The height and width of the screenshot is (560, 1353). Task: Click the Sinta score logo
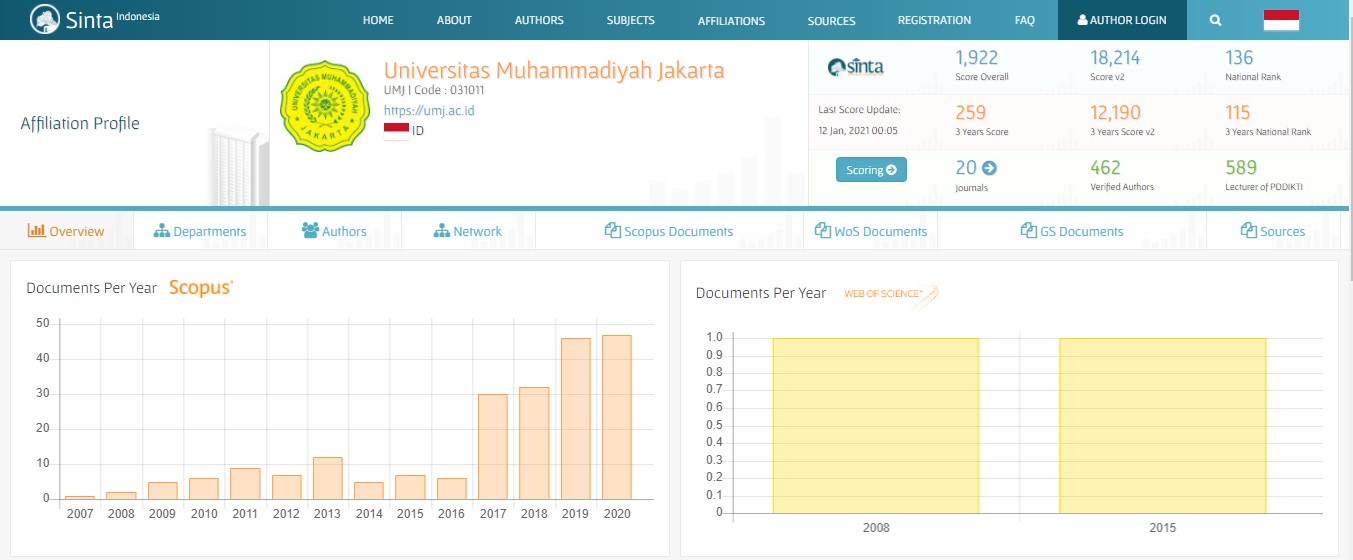click(x=855, y=67)
